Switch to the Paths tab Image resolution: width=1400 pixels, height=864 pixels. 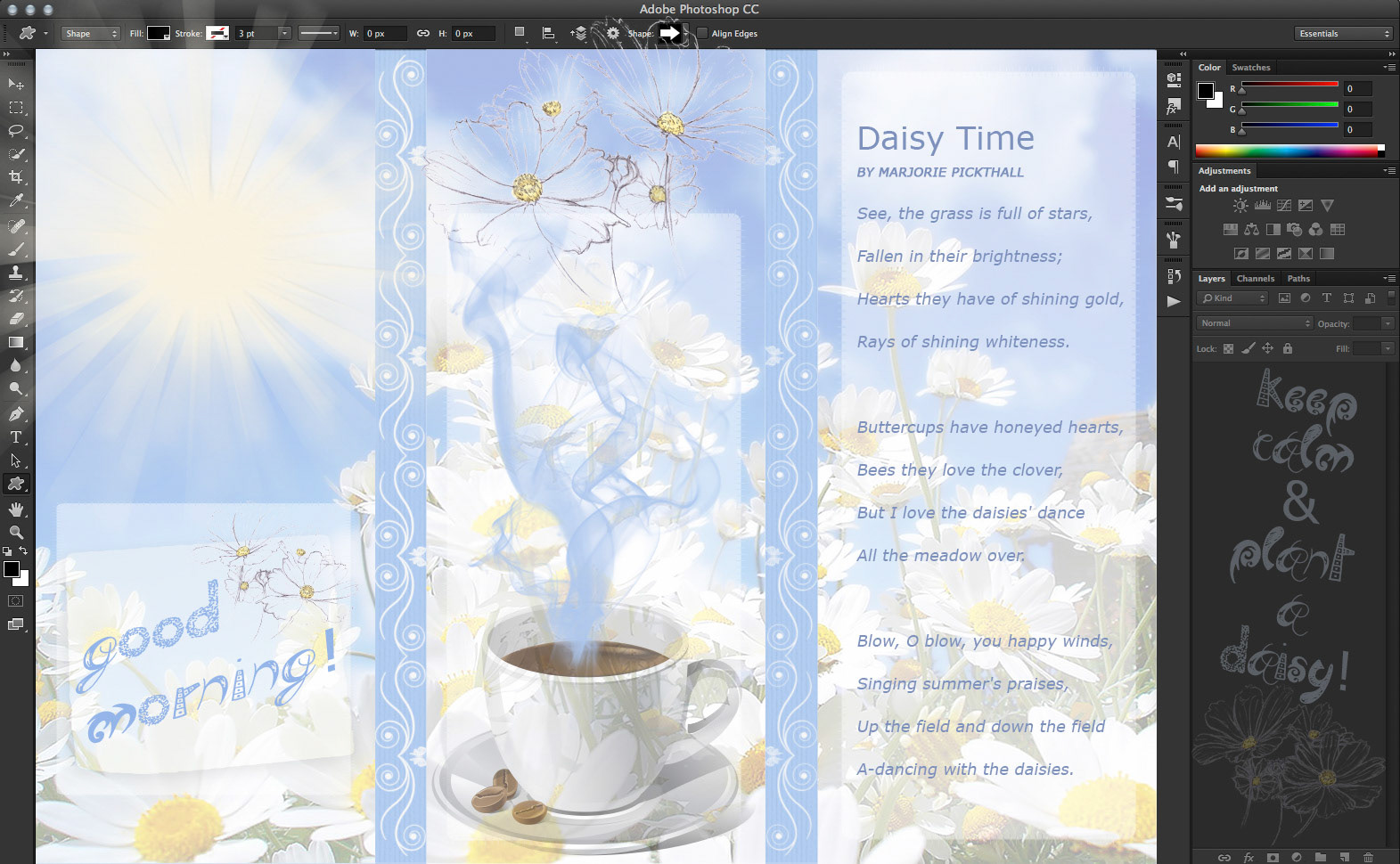click(x=1298, y=279)
